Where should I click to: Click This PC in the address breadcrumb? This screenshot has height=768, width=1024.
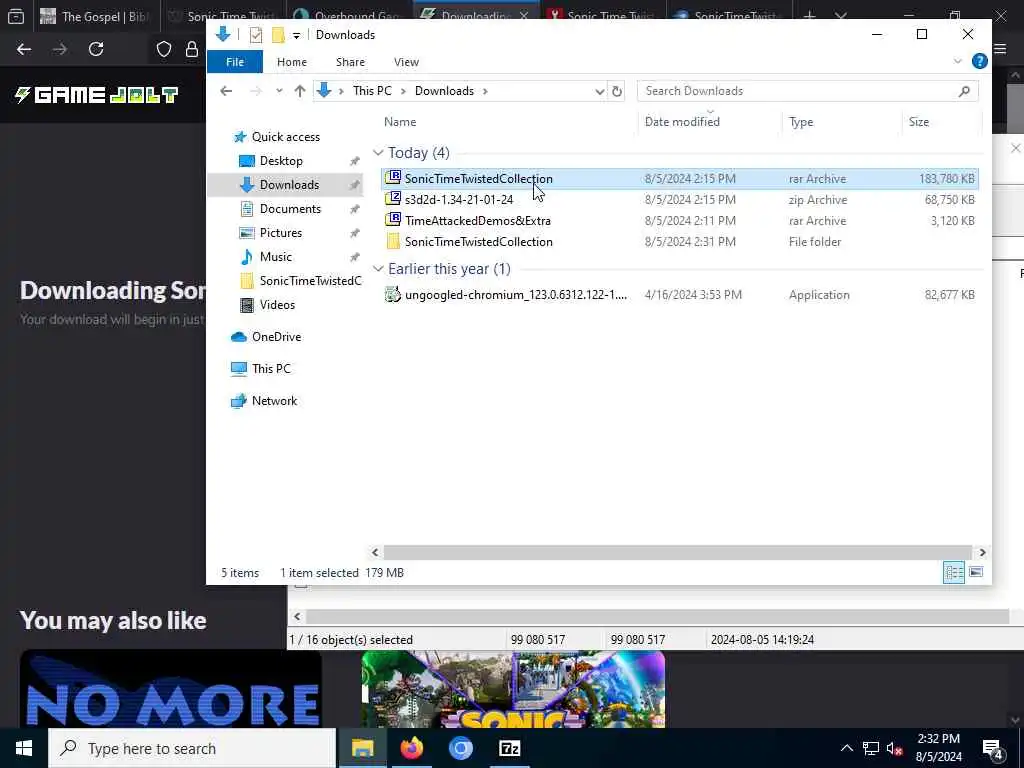372,91
